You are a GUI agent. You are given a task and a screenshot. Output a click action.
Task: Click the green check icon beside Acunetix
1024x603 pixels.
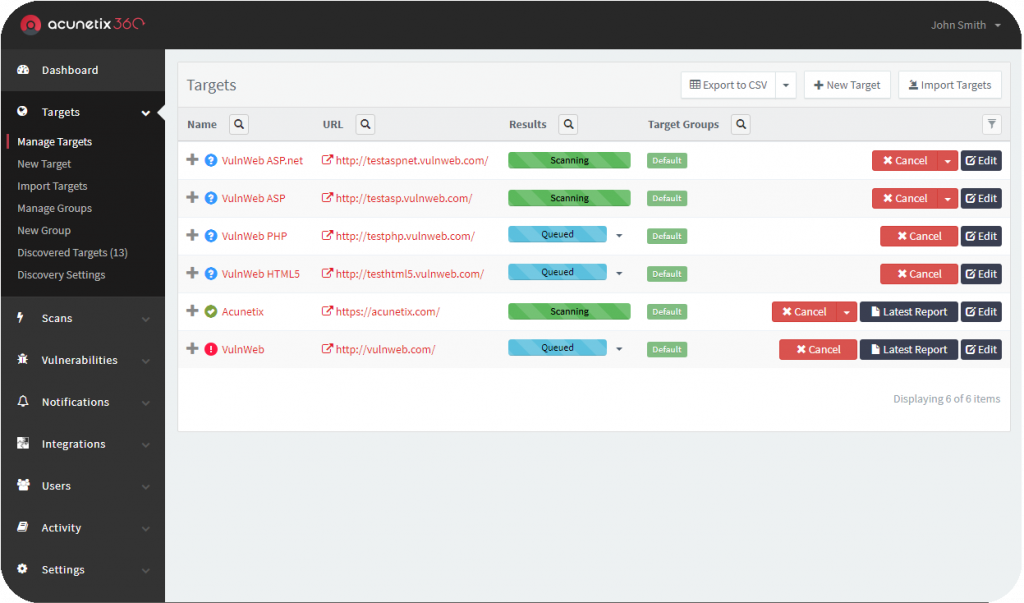[211, 312]
